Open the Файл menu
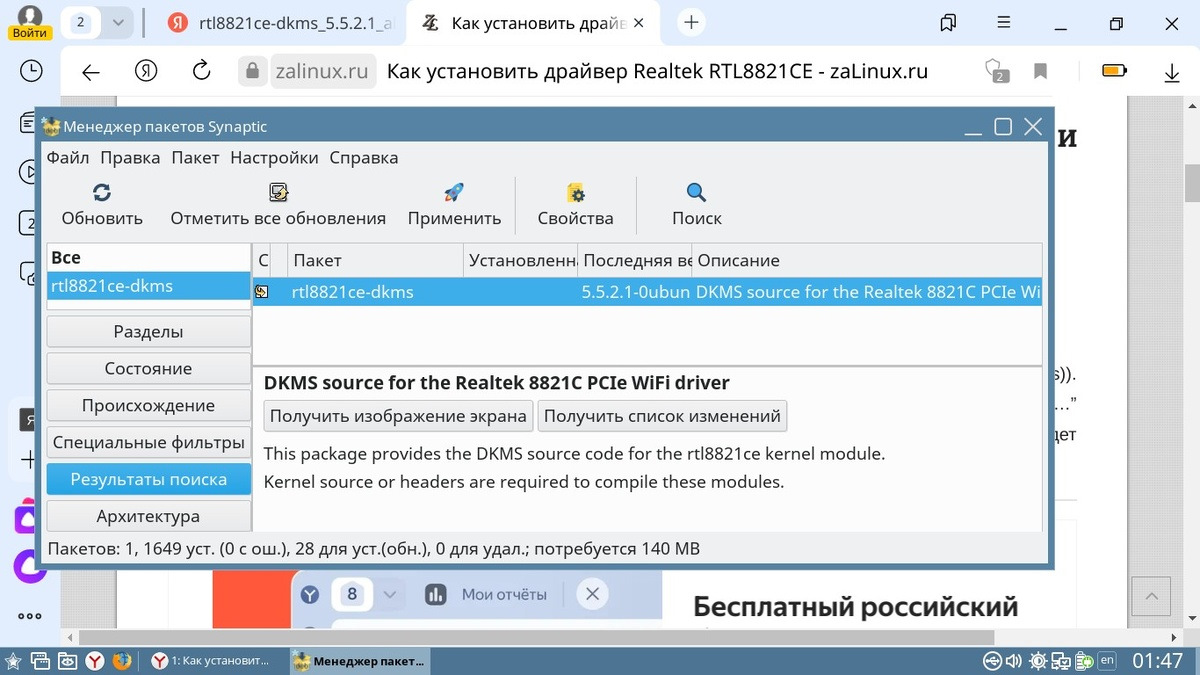 (x=68, y=157)
